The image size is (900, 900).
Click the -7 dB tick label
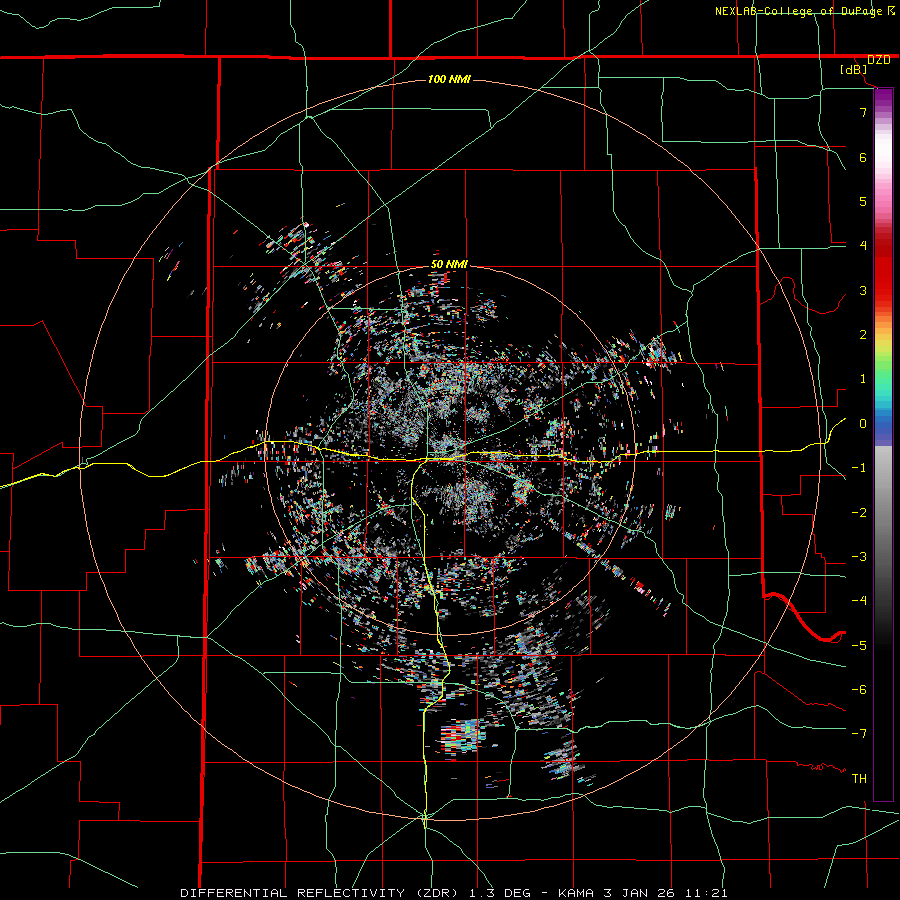coord(859,734)
